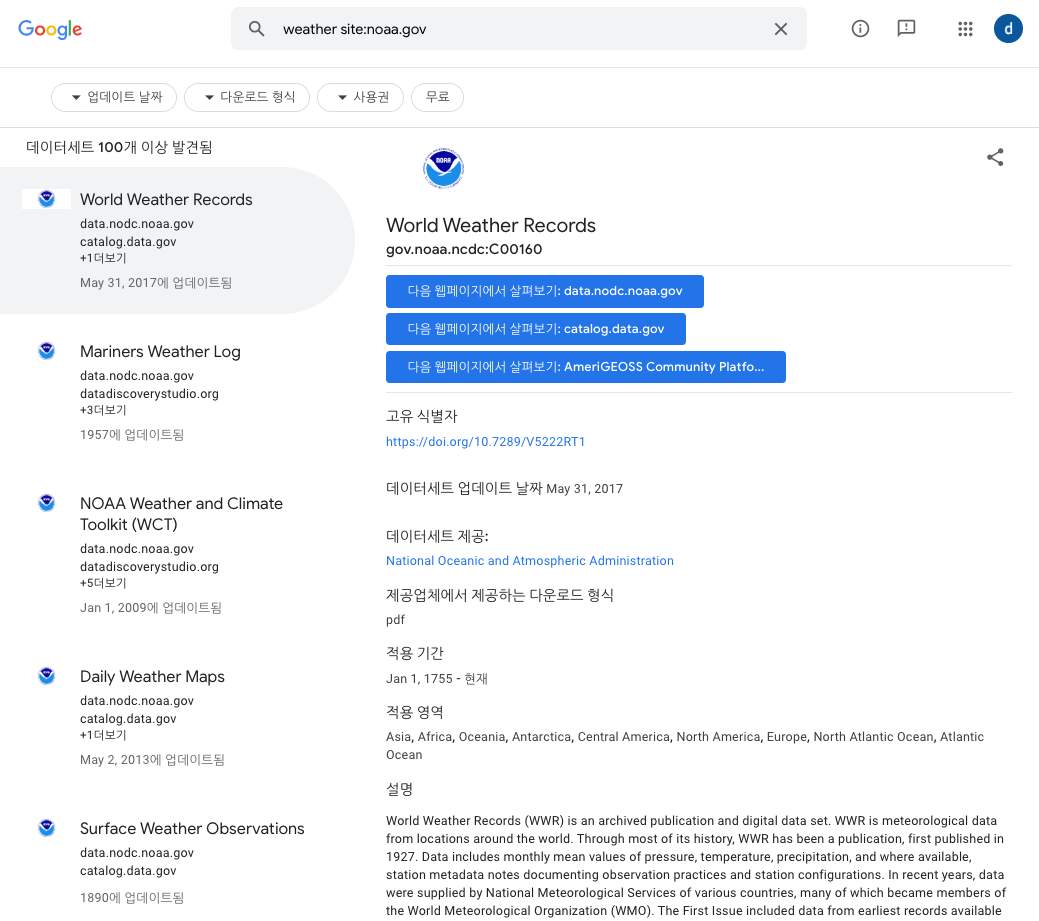Open the 사용권 filter dropdown

pos(361,97)
